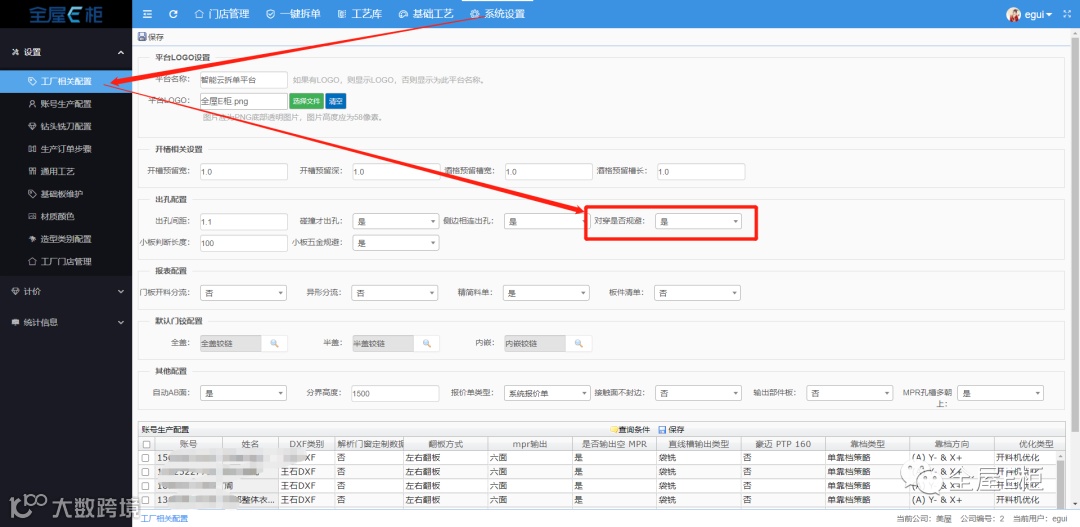Click the 优化类型 column header
Image resolution: width=1080 pixels, height=527 pixels.
(1036, 444)
